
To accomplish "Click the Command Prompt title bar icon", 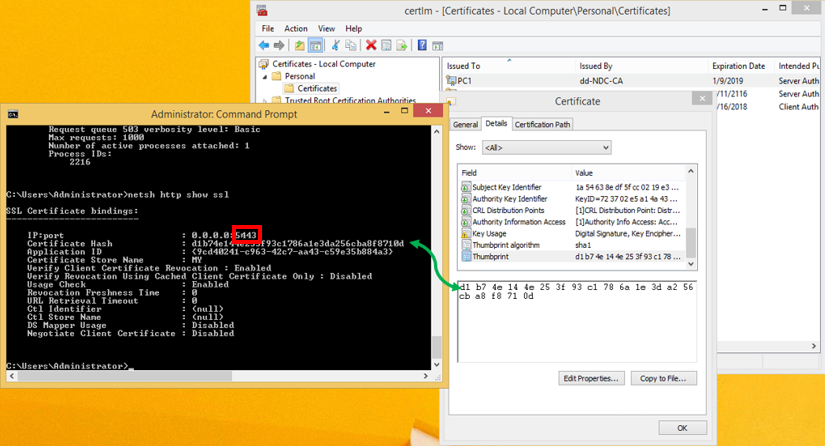I will click(x=13, y=114).
